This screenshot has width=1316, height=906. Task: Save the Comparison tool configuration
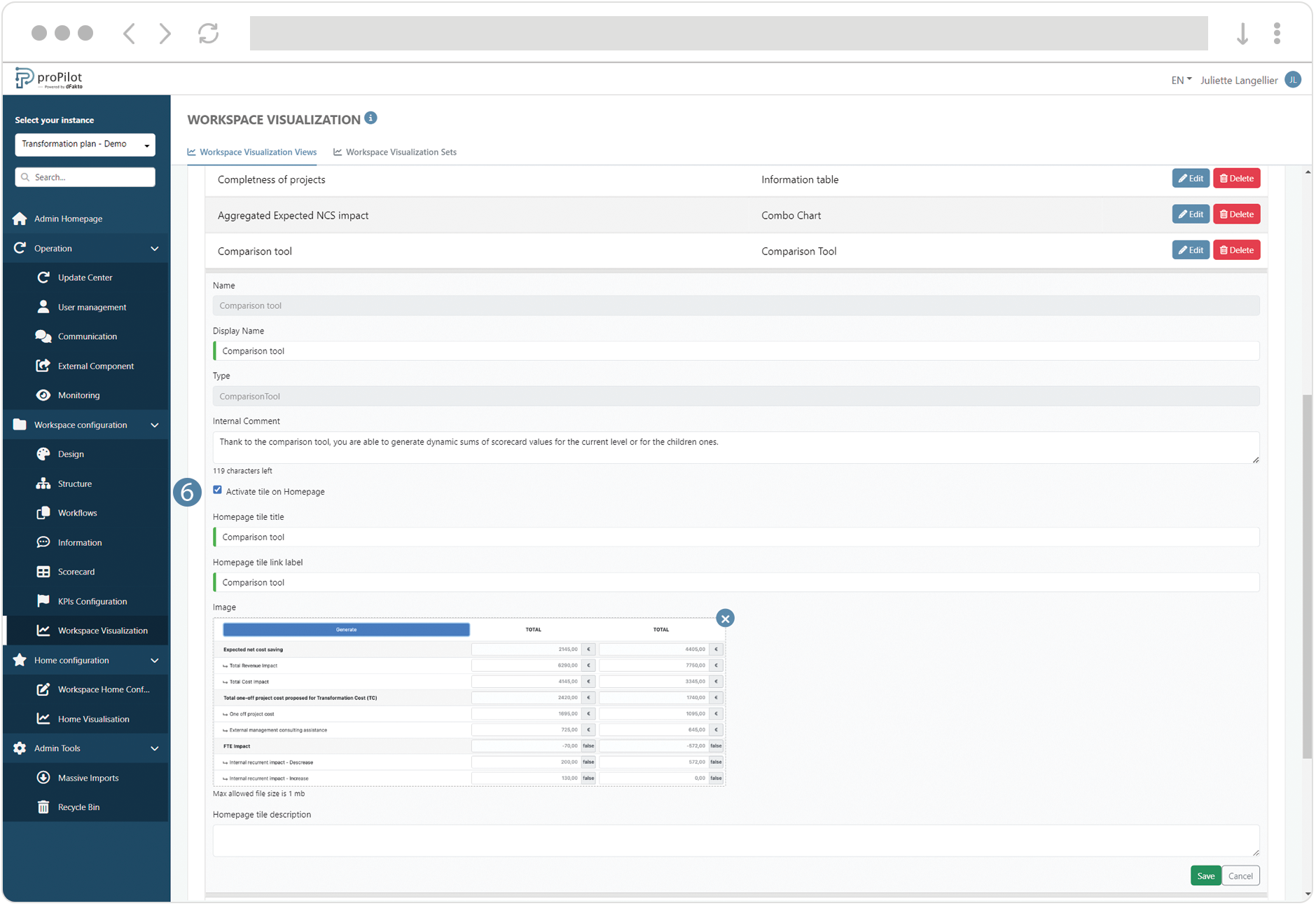pyautogui.click(x=1205, y=875)
